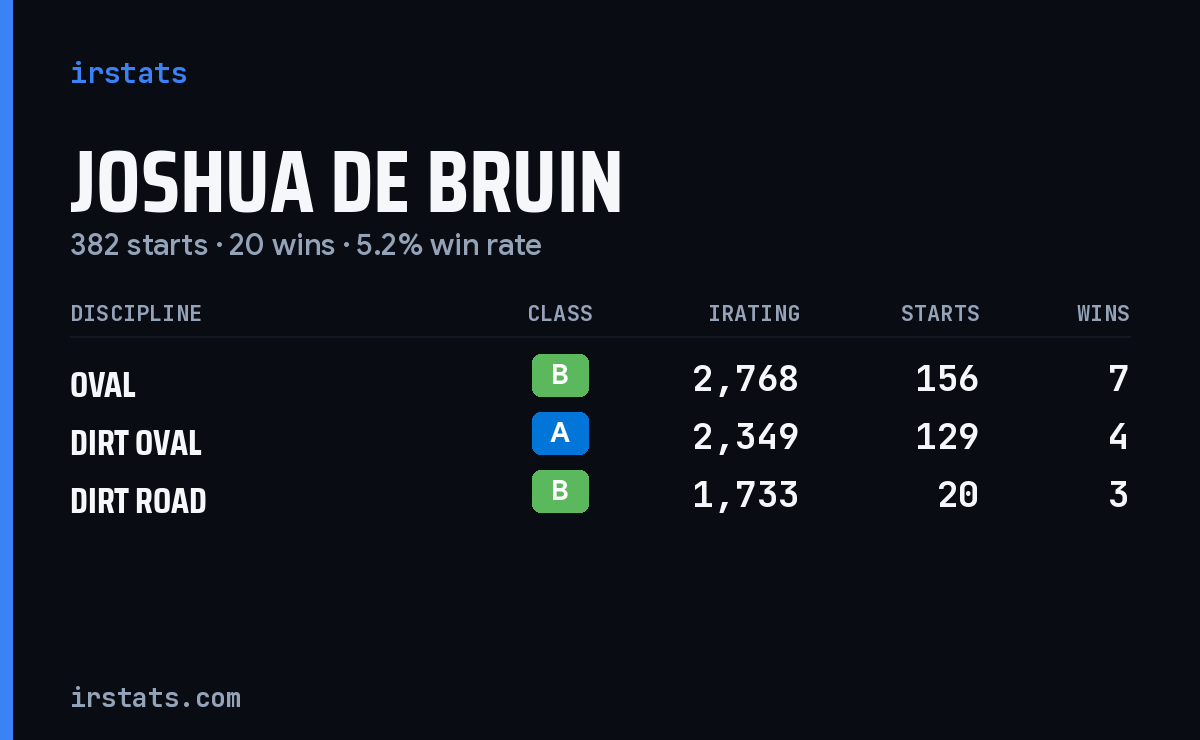Viewport: 1200px width, 740px height.
Task: Sort by the STARTS column header
Action: [940, 314]
